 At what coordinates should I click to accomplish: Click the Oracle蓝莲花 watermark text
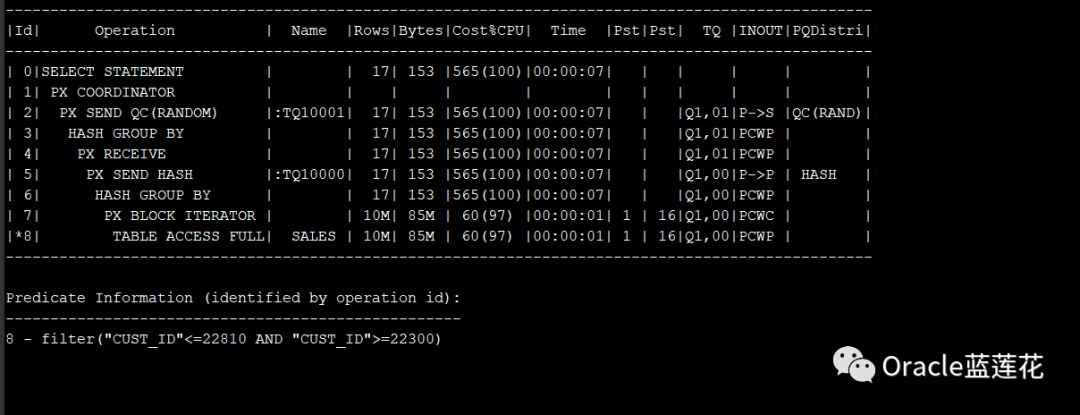coord(962,367)
